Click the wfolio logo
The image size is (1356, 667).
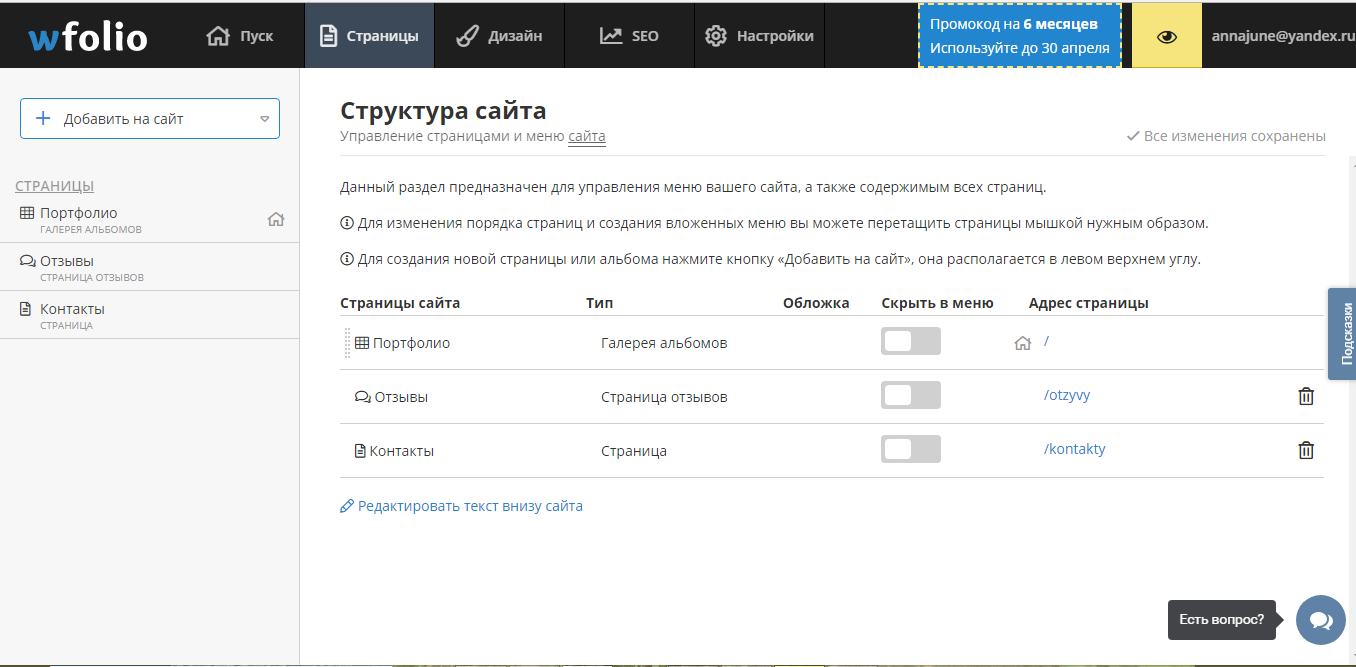(x=88, y=33)
